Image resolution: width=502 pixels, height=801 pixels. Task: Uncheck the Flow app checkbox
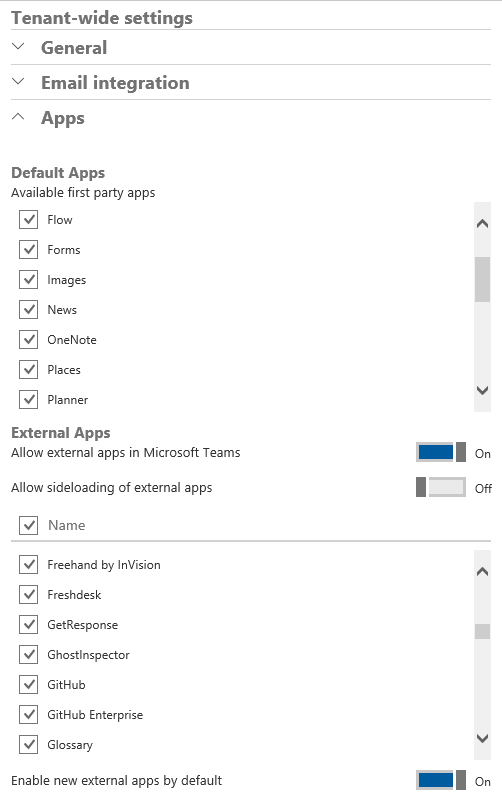(29, 220)
